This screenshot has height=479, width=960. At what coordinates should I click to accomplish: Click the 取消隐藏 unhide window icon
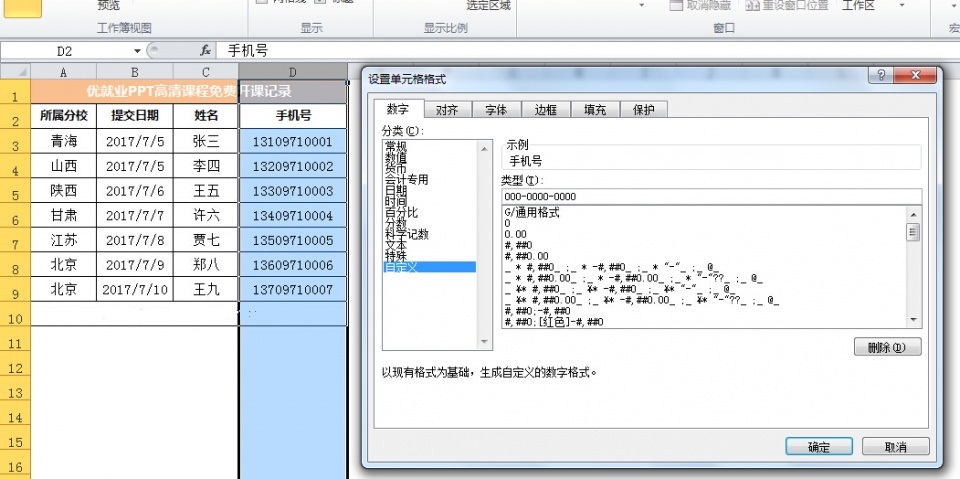click(x=677, y=5)
